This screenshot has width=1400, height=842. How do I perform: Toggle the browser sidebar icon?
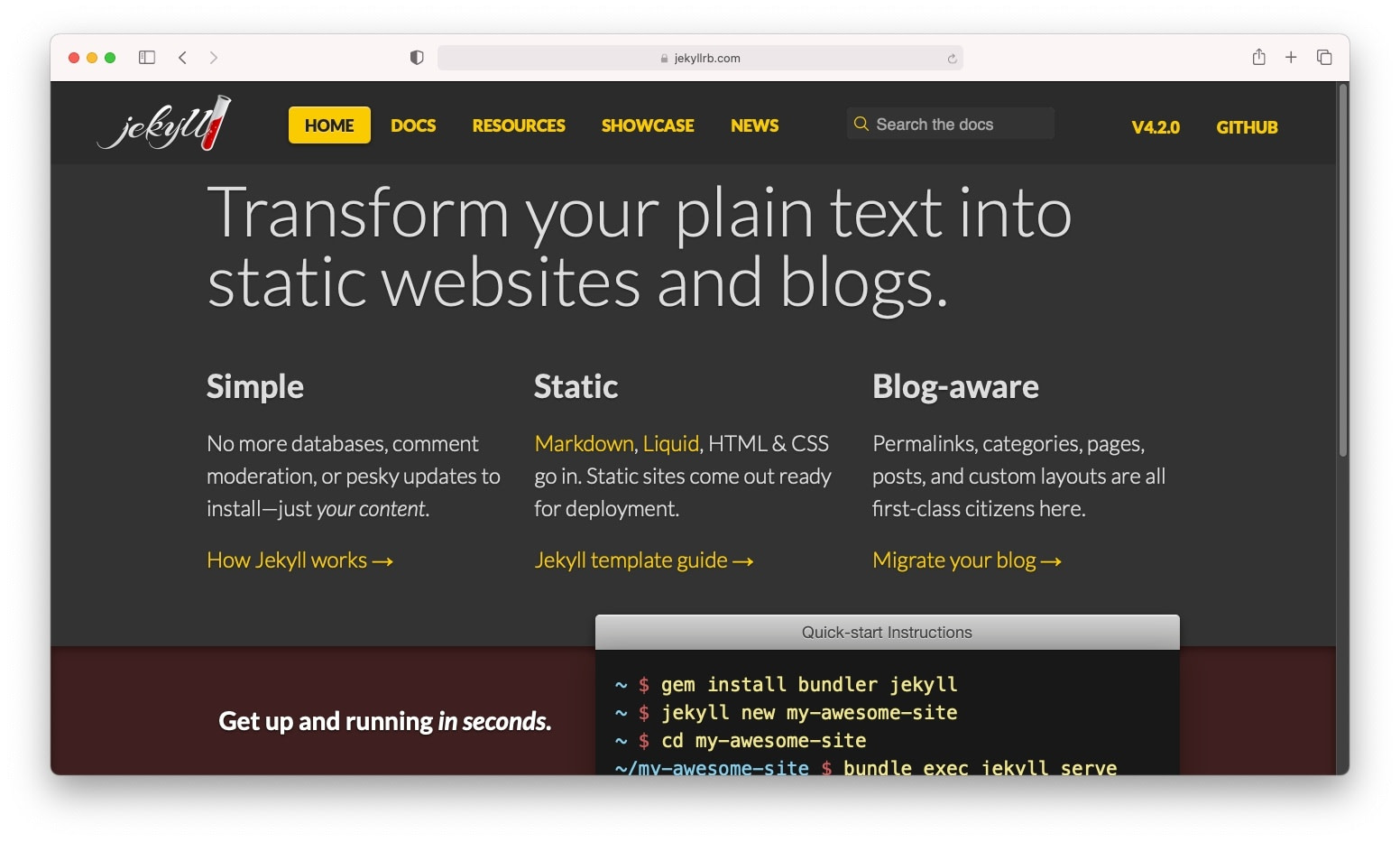[145, 57]
